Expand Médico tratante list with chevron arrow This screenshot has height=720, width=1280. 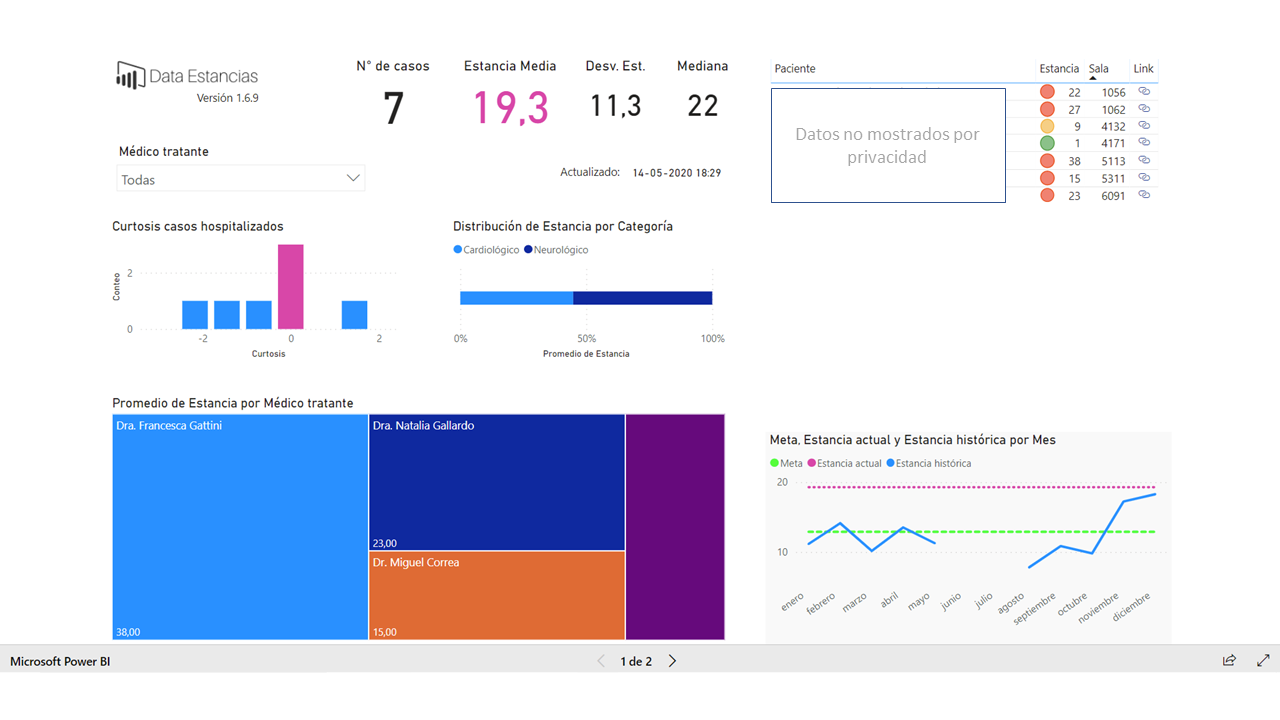[353, 178]
